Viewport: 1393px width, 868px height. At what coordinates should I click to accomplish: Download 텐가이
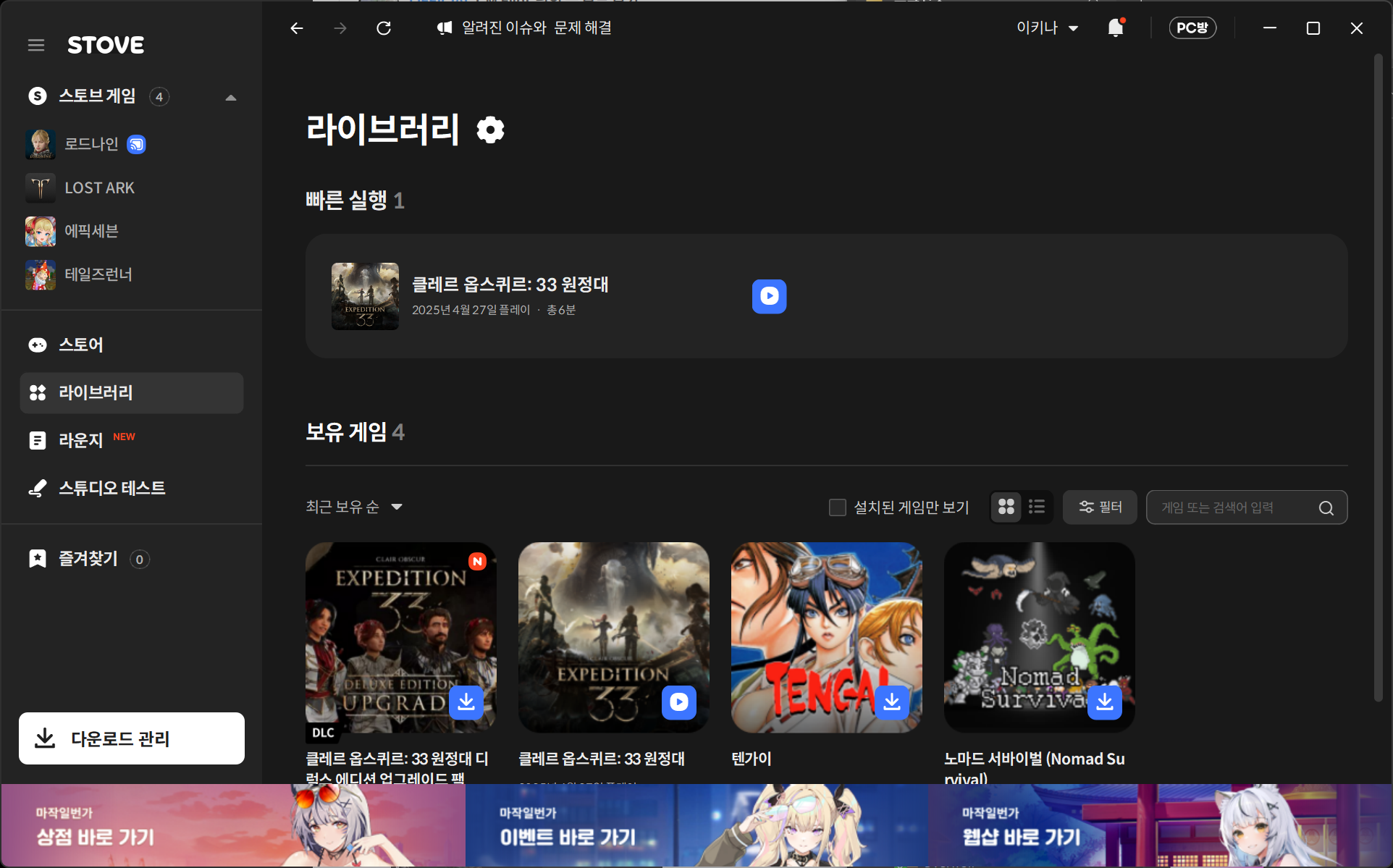892,701
